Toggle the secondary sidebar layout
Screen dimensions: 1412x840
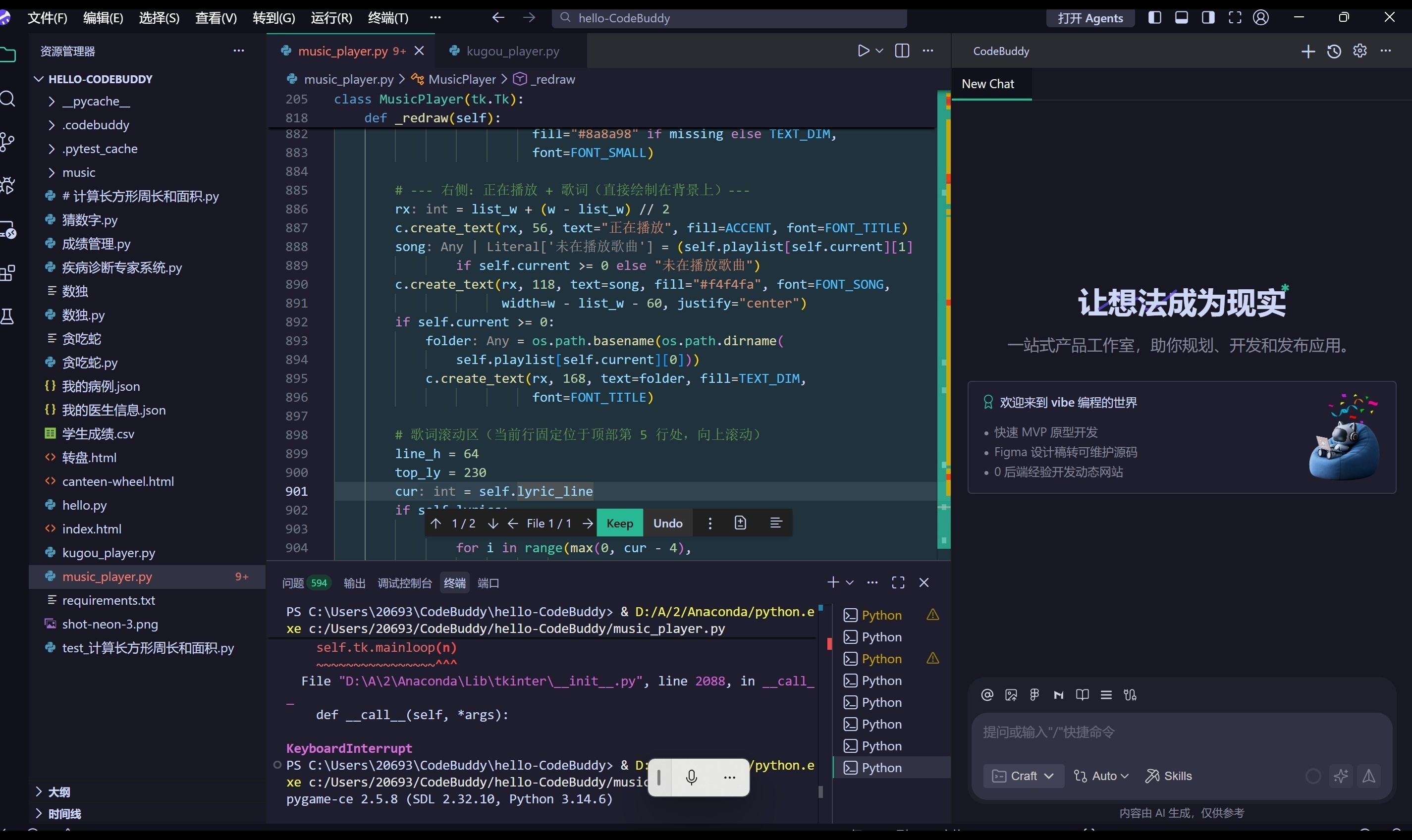tap(1208, 17)
